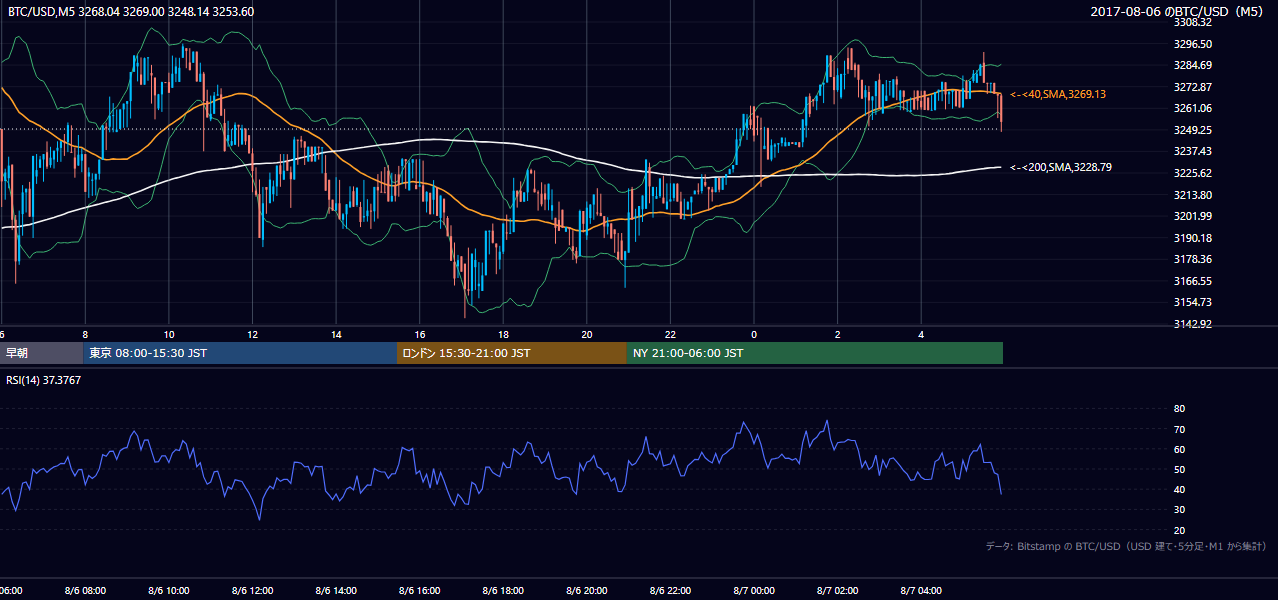This screenshot has width=1278, height=600.
Task: Click RSI scale value 70
Action: pos(1179,429)
